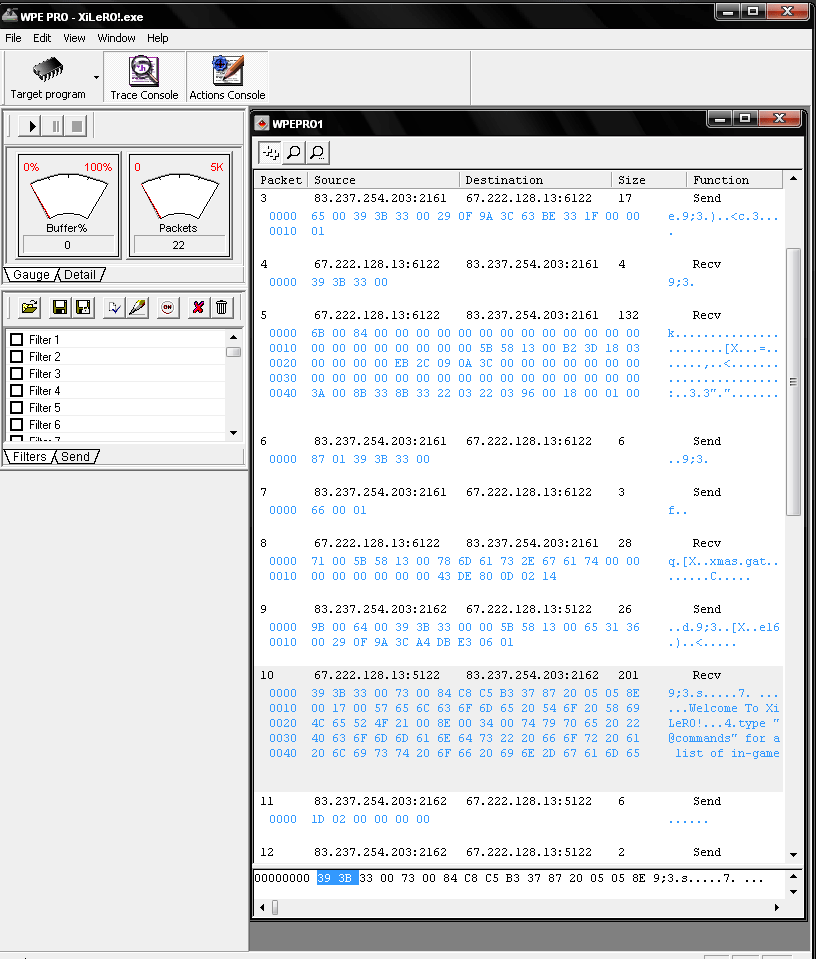This screenshot has height=959, width=816.
Task: Click the hex pane scroll-up arrow
Action: [793, 876]
